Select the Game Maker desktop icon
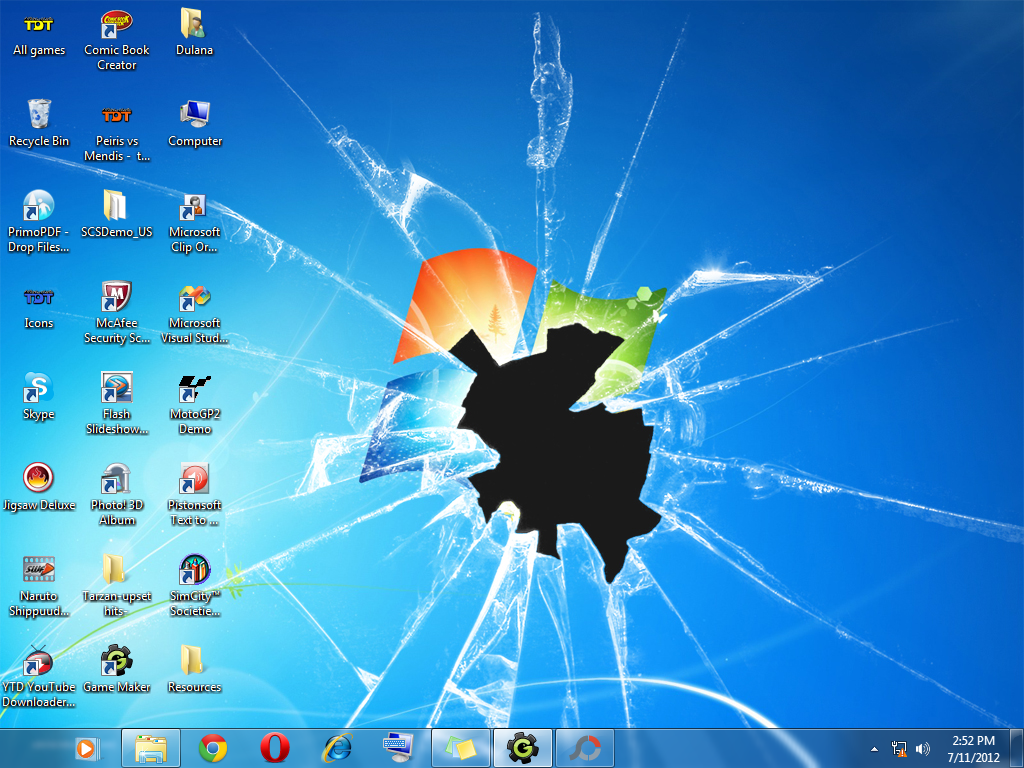 tap(117, 661)
